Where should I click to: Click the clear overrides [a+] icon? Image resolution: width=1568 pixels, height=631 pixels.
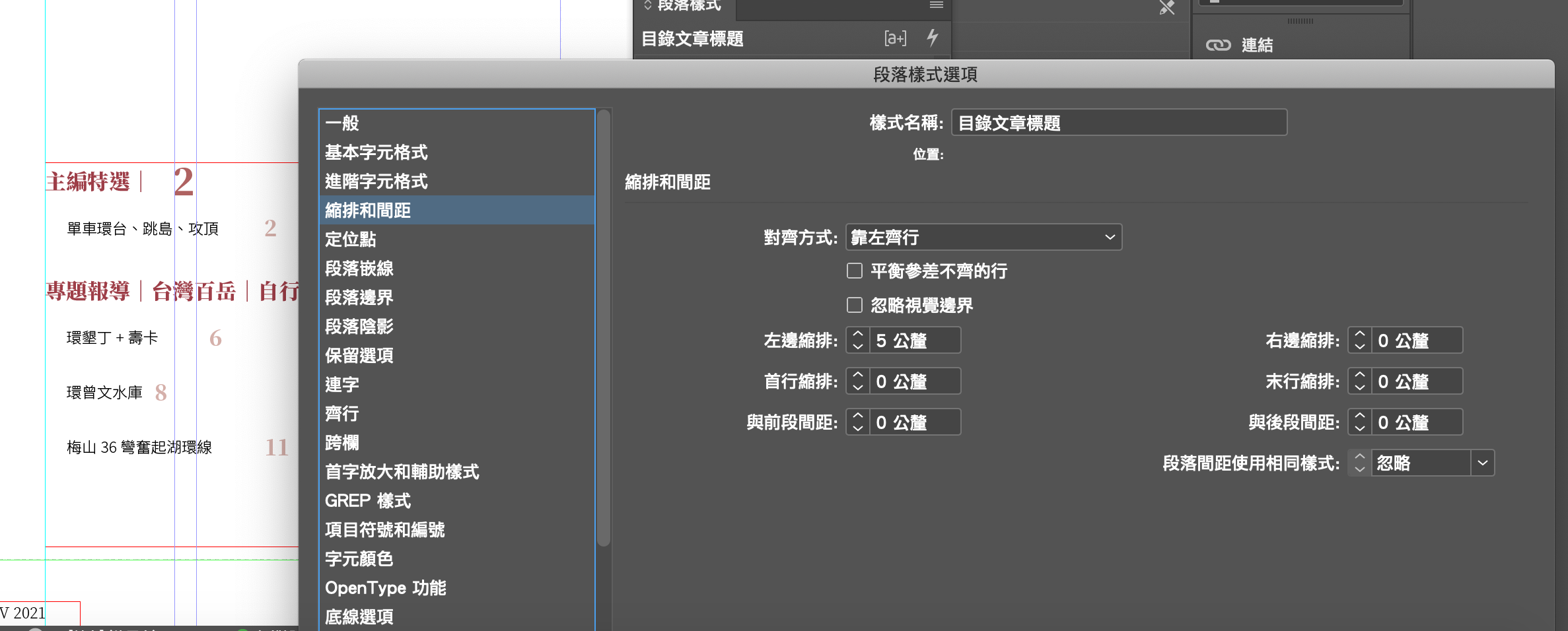[895, 38]
